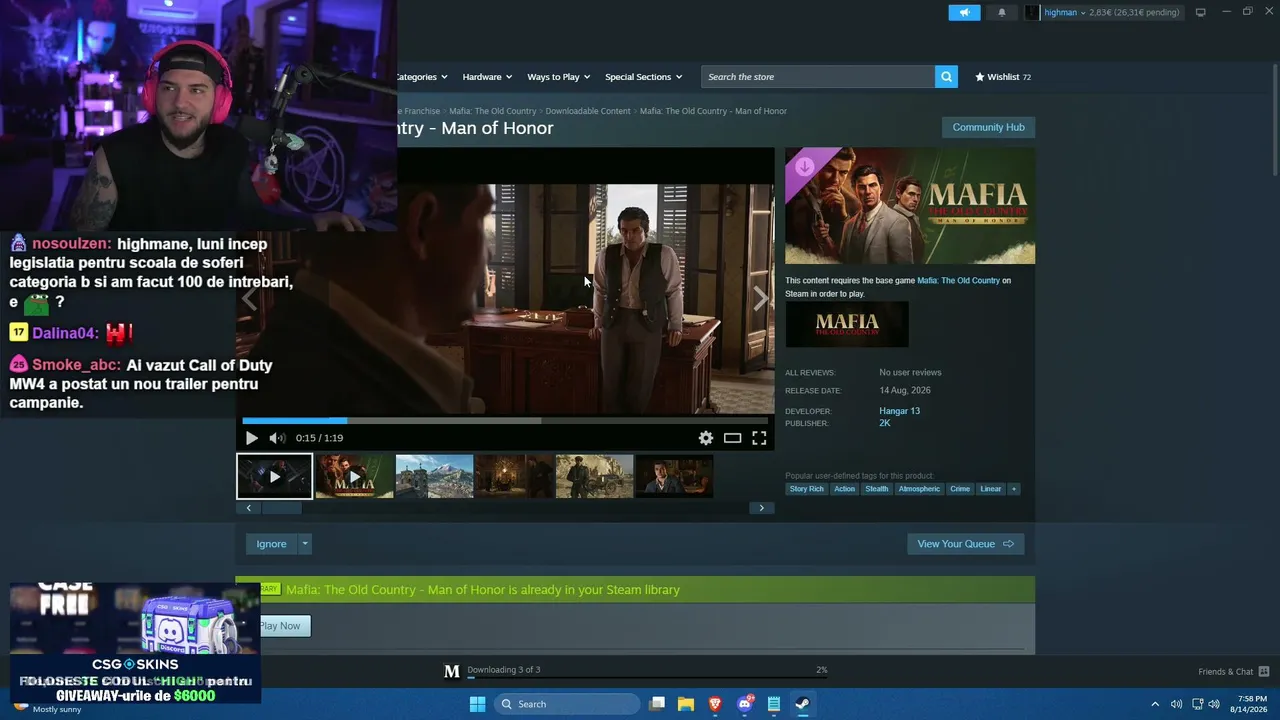The width and height of the screenshot is (1280, 720).
Task: Click the Stealth tag
Action: (877, 489)
